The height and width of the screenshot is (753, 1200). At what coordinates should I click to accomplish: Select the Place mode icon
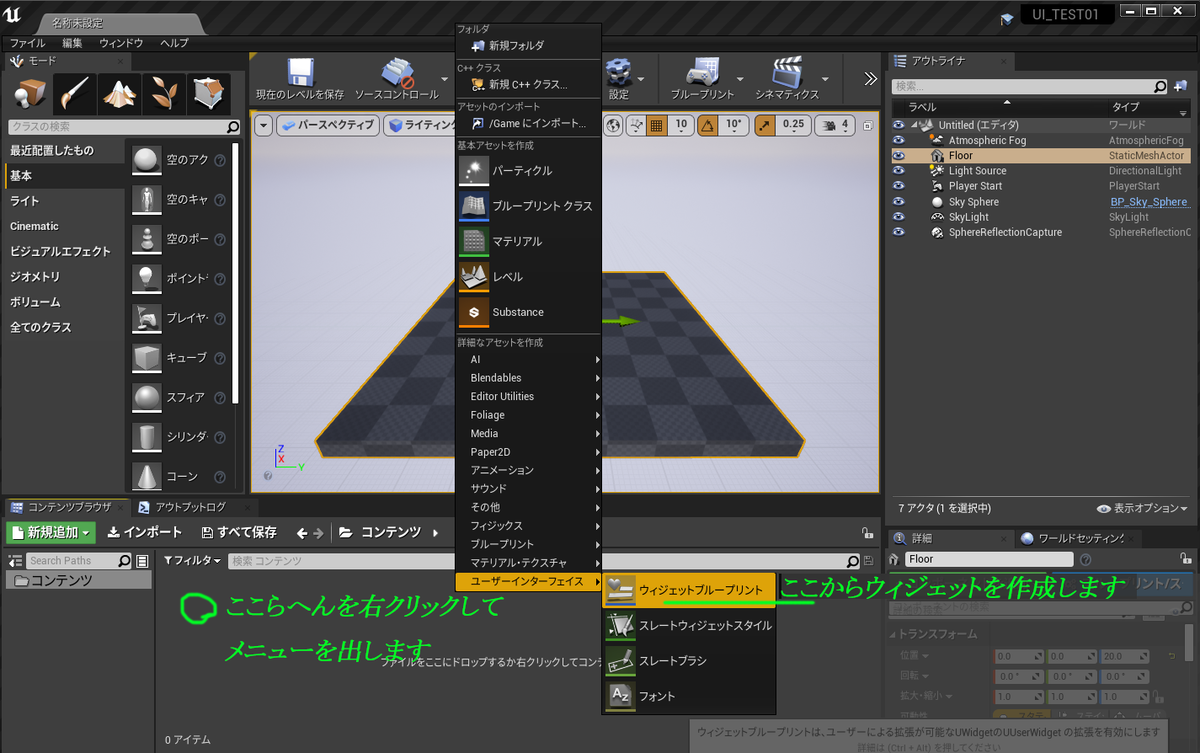click(29, 94)
